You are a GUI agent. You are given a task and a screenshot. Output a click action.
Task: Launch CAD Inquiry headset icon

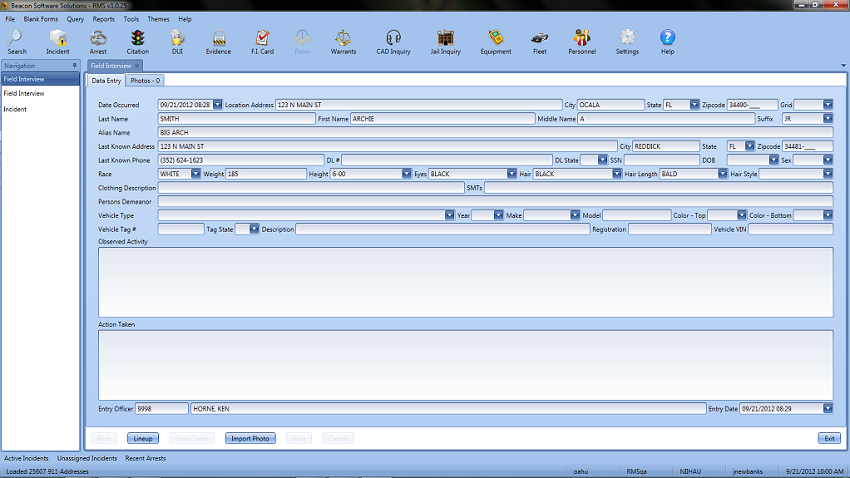coord(394,39)
